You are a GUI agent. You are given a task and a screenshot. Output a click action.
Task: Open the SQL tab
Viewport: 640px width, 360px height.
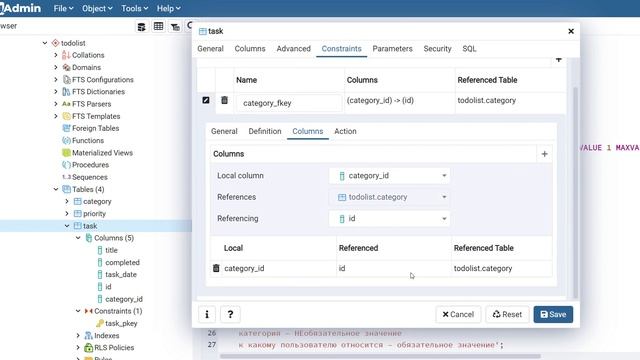[469, 49]
